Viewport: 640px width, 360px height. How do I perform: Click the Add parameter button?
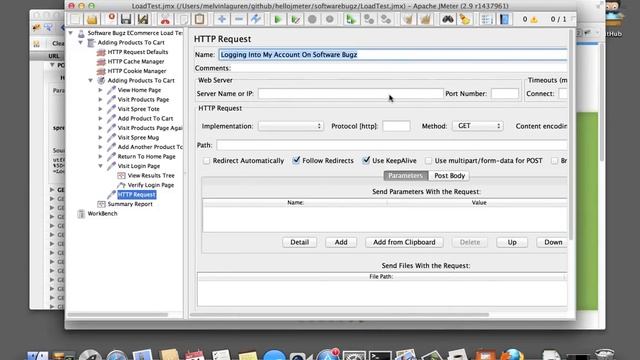tap(341, 242)
